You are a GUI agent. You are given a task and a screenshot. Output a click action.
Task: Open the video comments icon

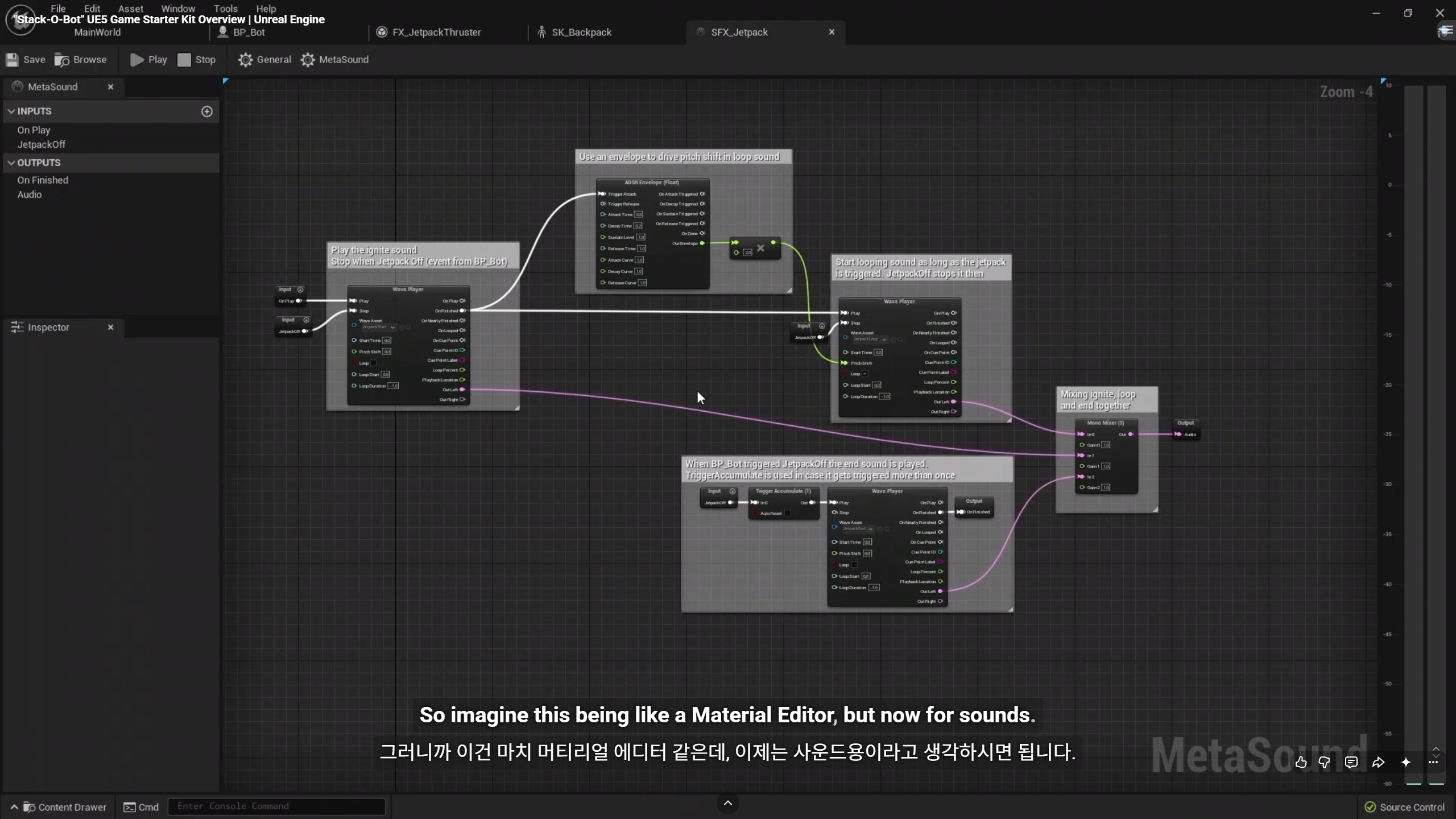pyautogui.click(x=1351, y=762)
